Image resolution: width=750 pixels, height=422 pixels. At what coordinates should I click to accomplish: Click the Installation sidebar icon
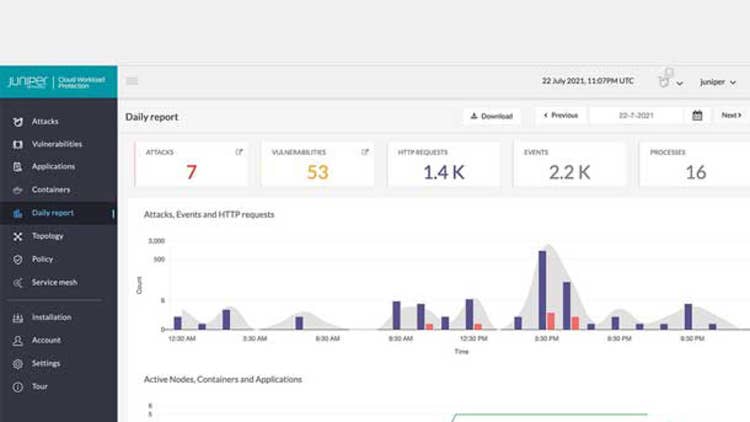tap(18, 318)
